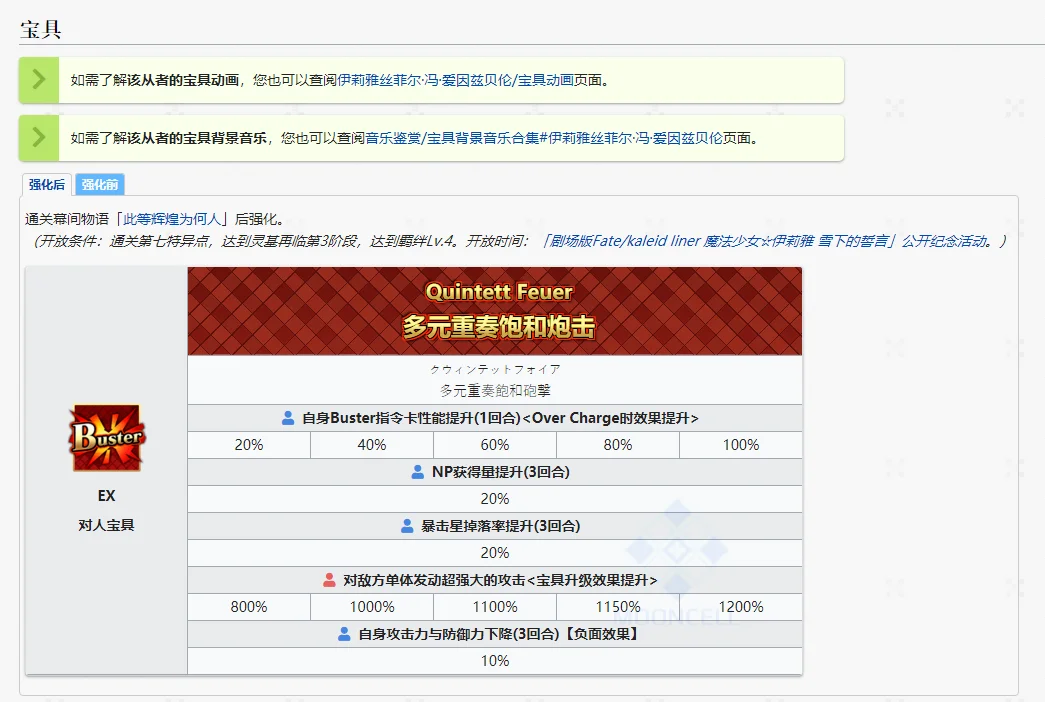Click the 20% value under NP获得量提升
Screen dimensions: 1045x702
(495, 499)
